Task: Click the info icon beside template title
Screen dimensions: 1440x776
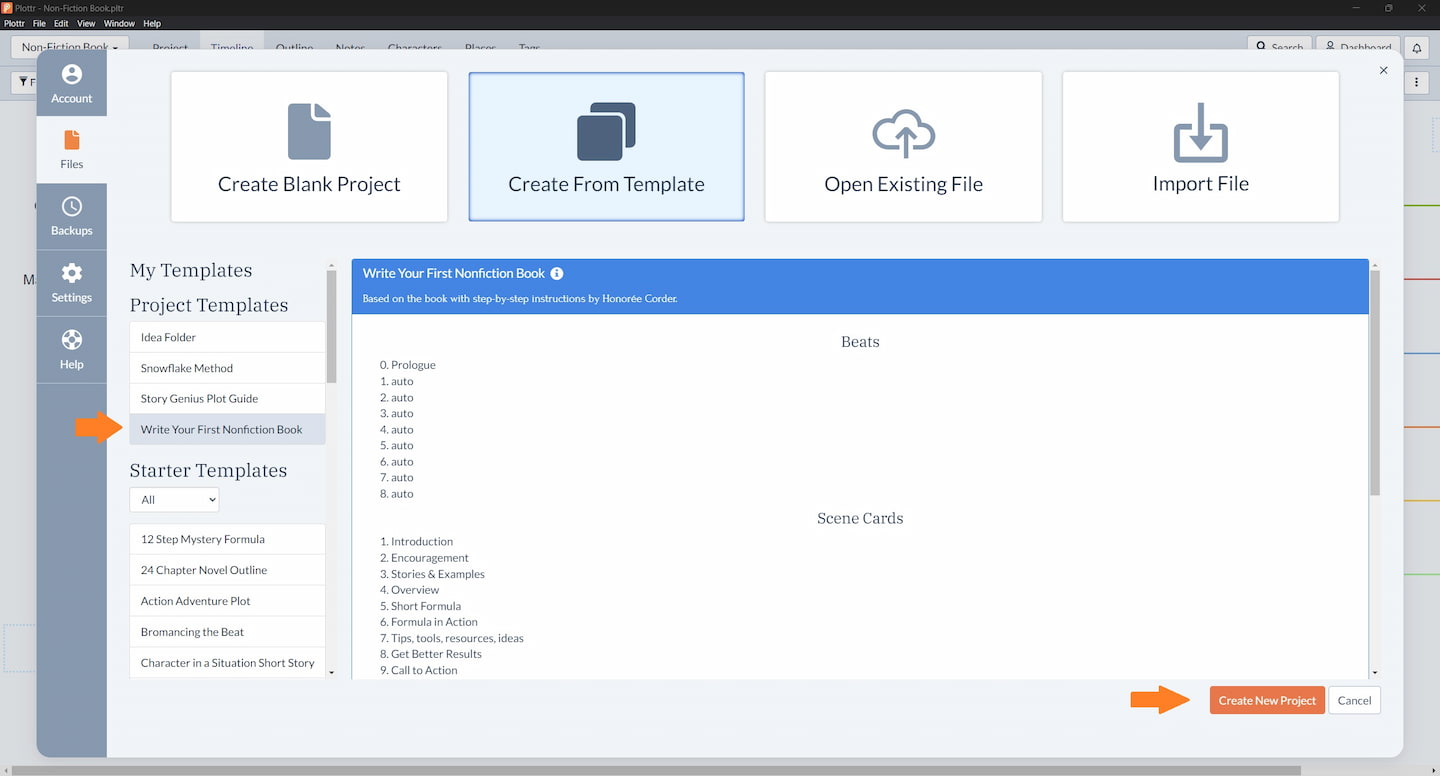Action: click(x=557, y=273)
